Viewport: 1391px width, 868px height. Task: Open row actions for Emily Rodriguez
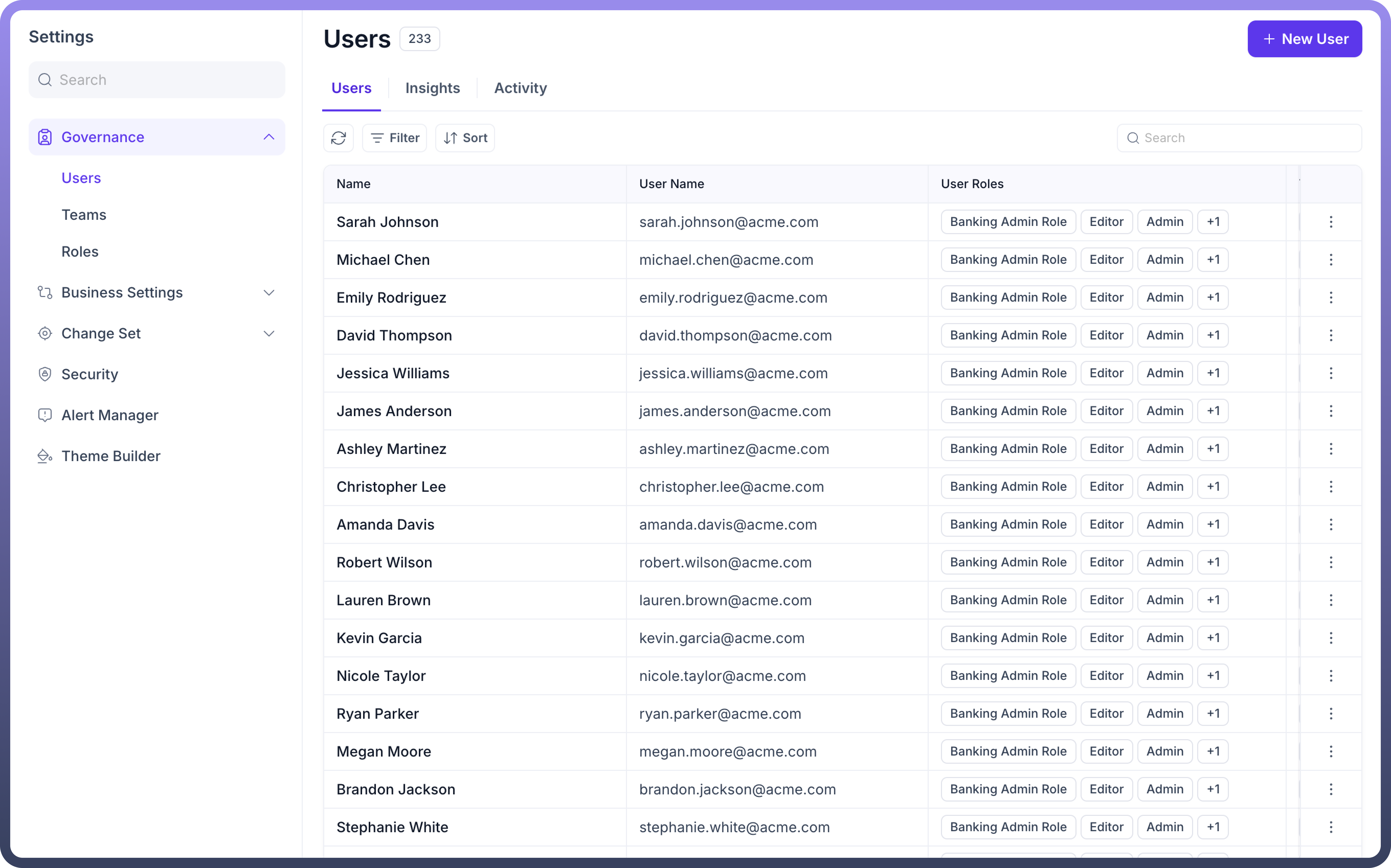point(1331,297)
